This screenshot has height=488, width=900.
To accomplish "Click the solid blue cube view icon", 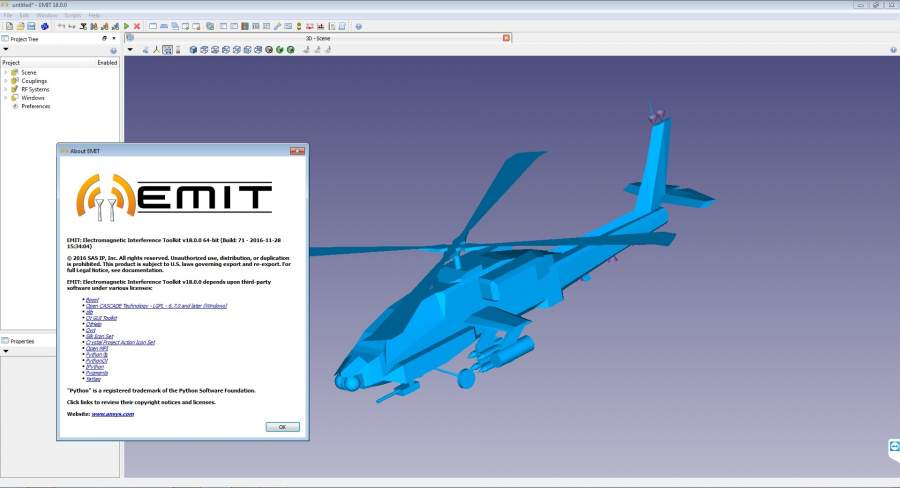I will [193, 50].
